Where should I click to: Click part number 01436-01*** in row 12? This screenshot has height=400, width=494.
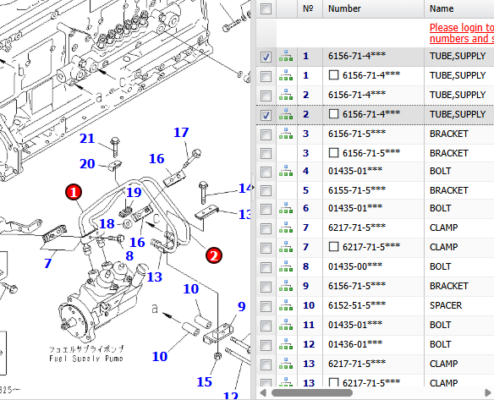pyautogui.click(x=355, y=344)
